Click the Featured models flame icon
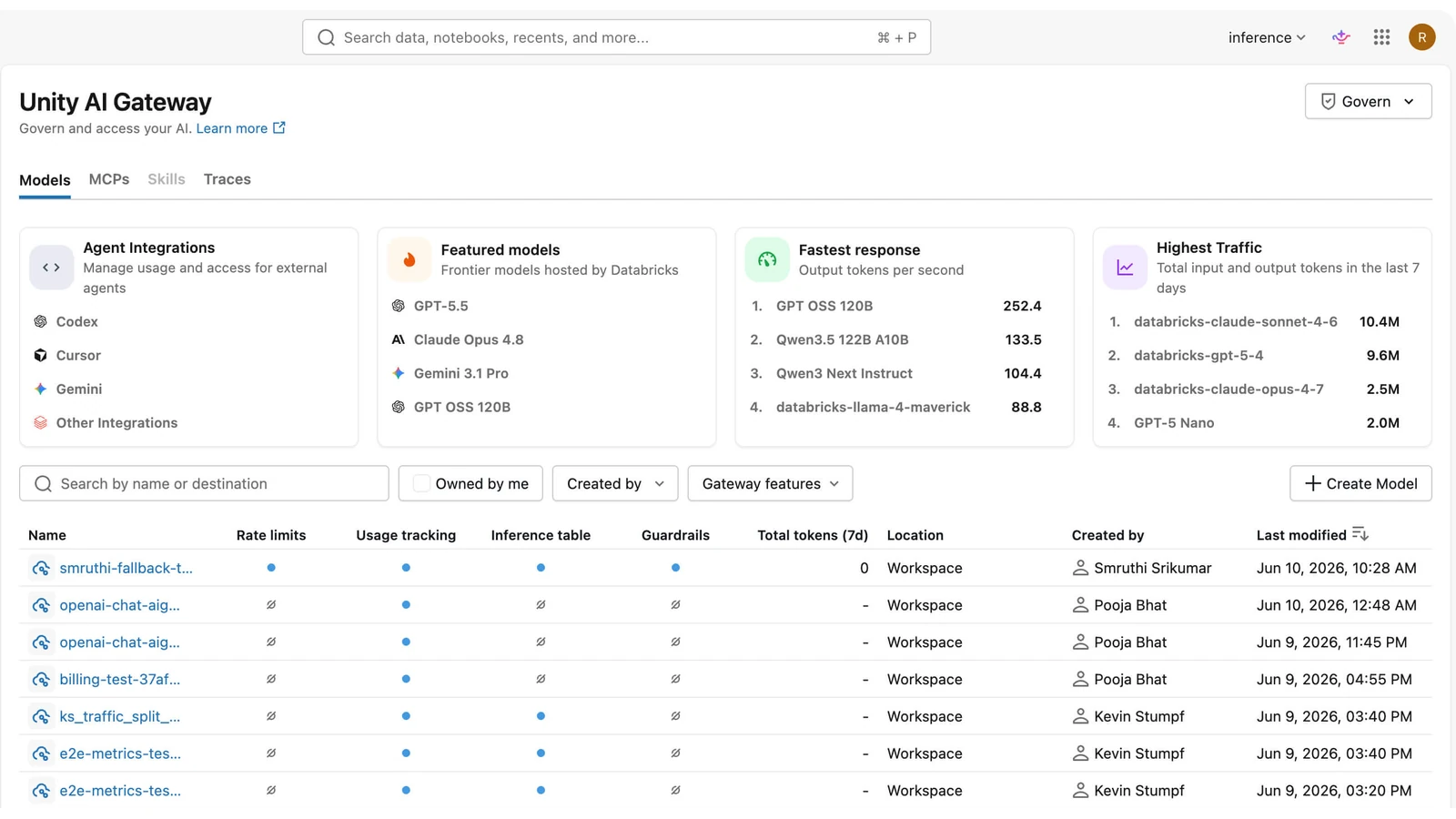Screen dimensions: 1456x819 click(409, 260)
